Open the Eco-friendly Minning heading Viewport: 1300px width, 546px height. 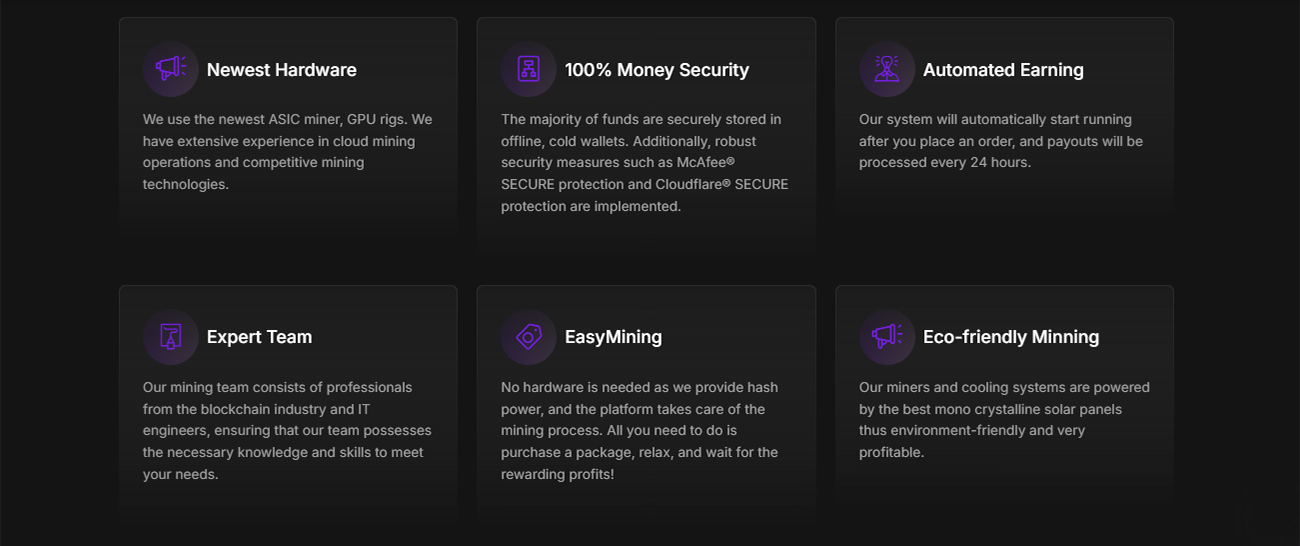(x=1011, y=337)
